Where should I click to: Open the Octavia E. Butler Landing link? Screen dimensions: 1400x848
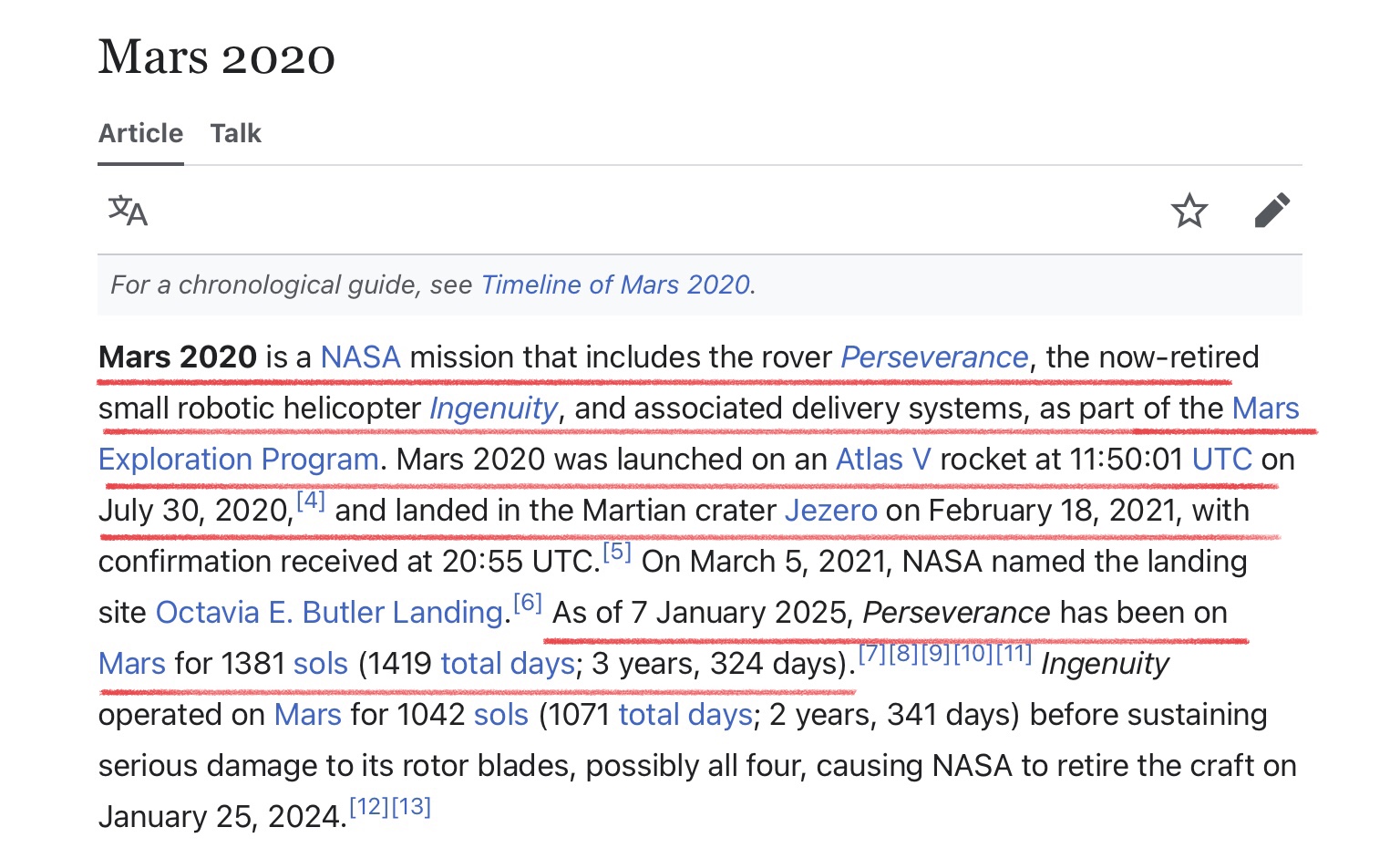pyautogui.click(x=329, y=613)
